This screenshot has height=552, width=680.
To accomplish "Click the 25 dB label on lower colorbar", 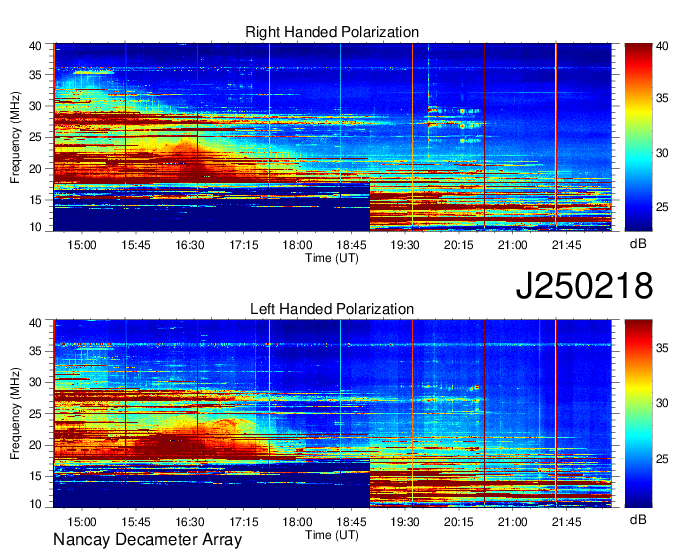I will coord(662,459).
